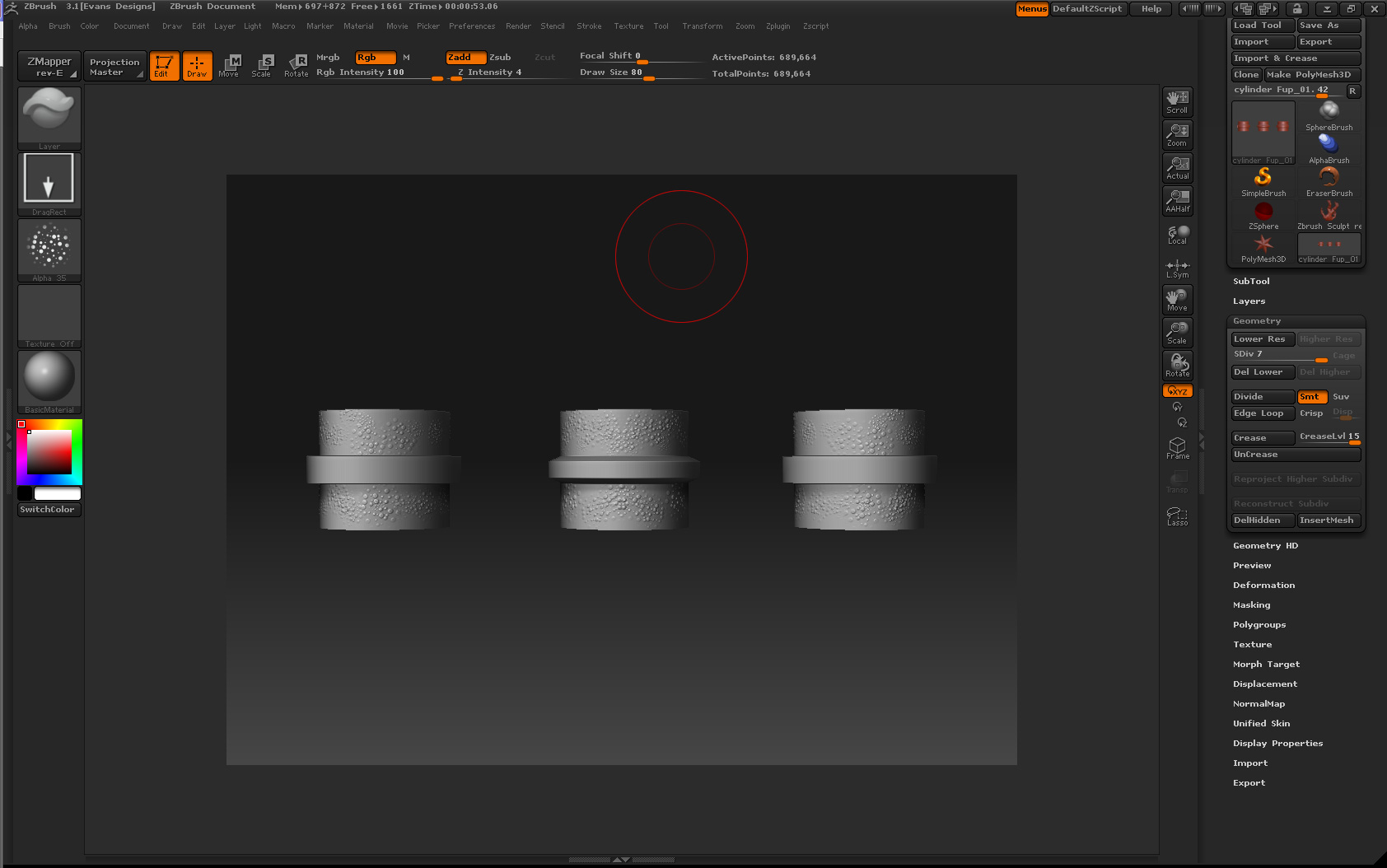The image size is (1387, 868).
Task: Select the Lasso selection icon on the right shelf
Action: 1177,515
